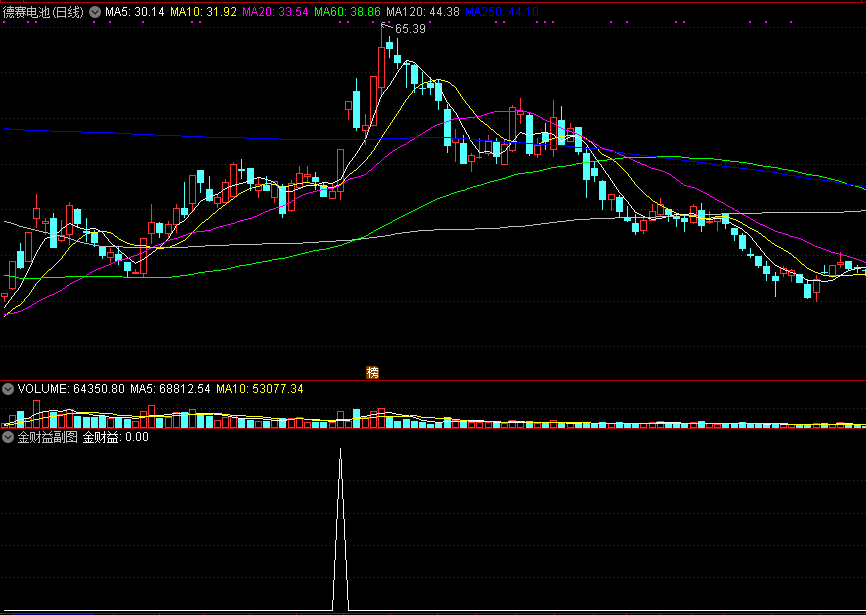This screenshot has height=615, width=866.
Task: Open the 金财益副图 indicator dropdown arrow
Action: (8, 438)
